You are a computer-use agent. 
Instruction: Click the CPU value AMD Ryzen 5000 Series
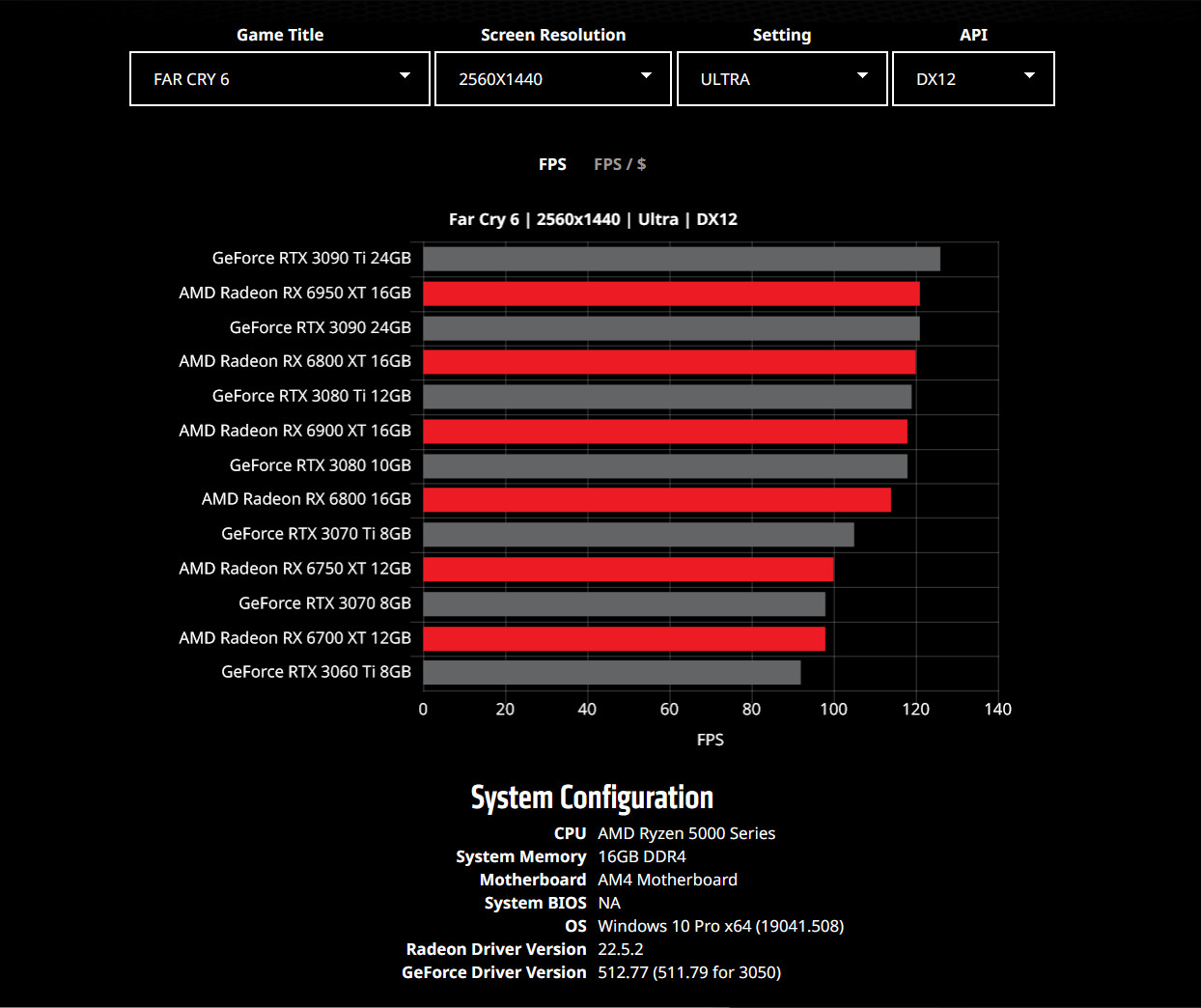[x=686, y=834]
